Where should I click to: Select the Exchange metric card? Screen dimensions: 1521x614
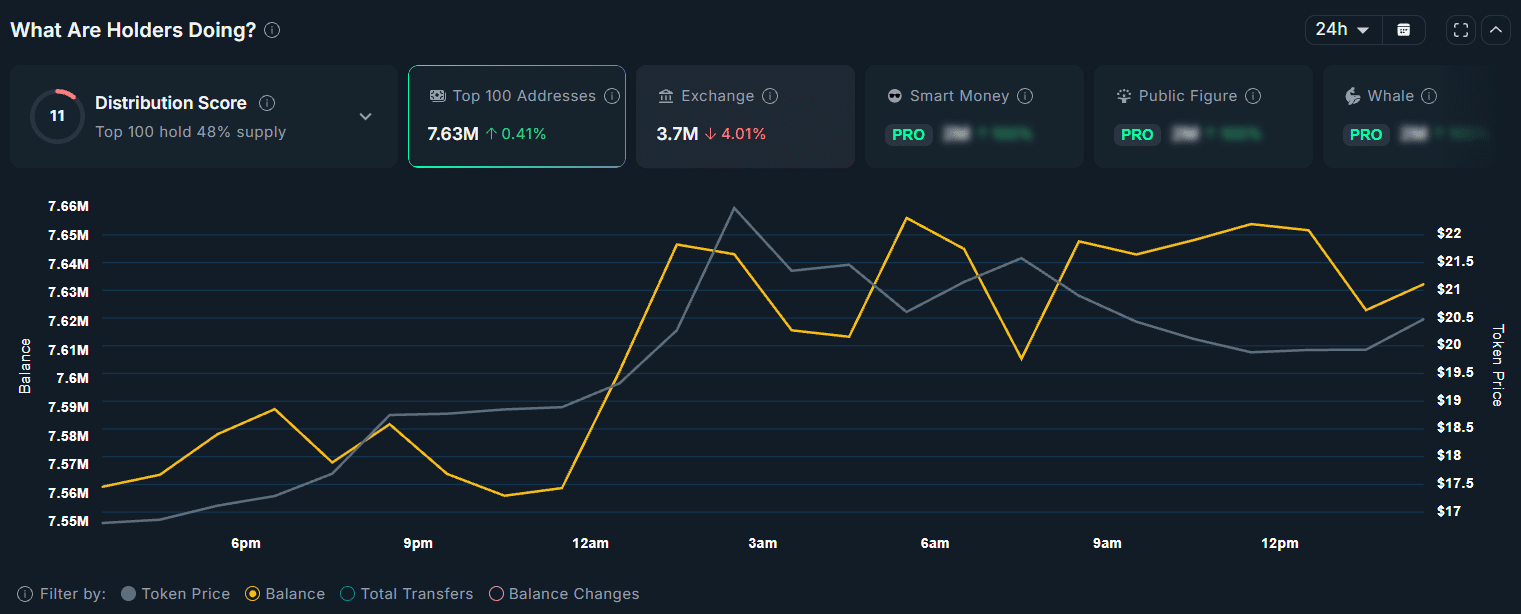coord(745,116)
